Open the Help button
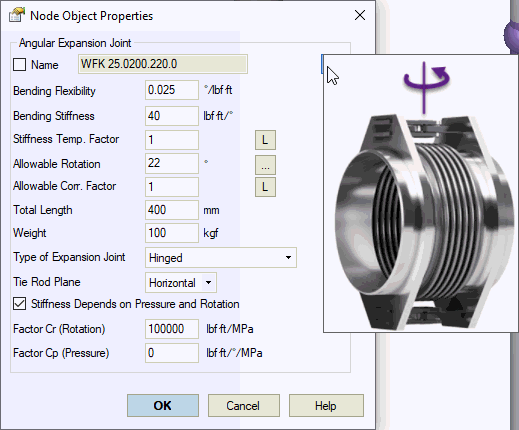Viewport: 519px width, 430px height. tap(326, 406)
